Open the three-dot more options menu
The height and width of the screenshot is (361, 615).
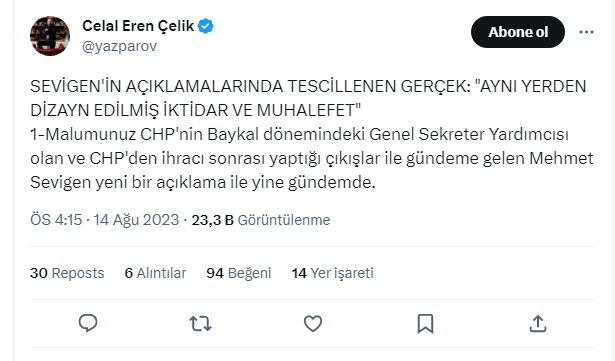click(x=586, y=32)
